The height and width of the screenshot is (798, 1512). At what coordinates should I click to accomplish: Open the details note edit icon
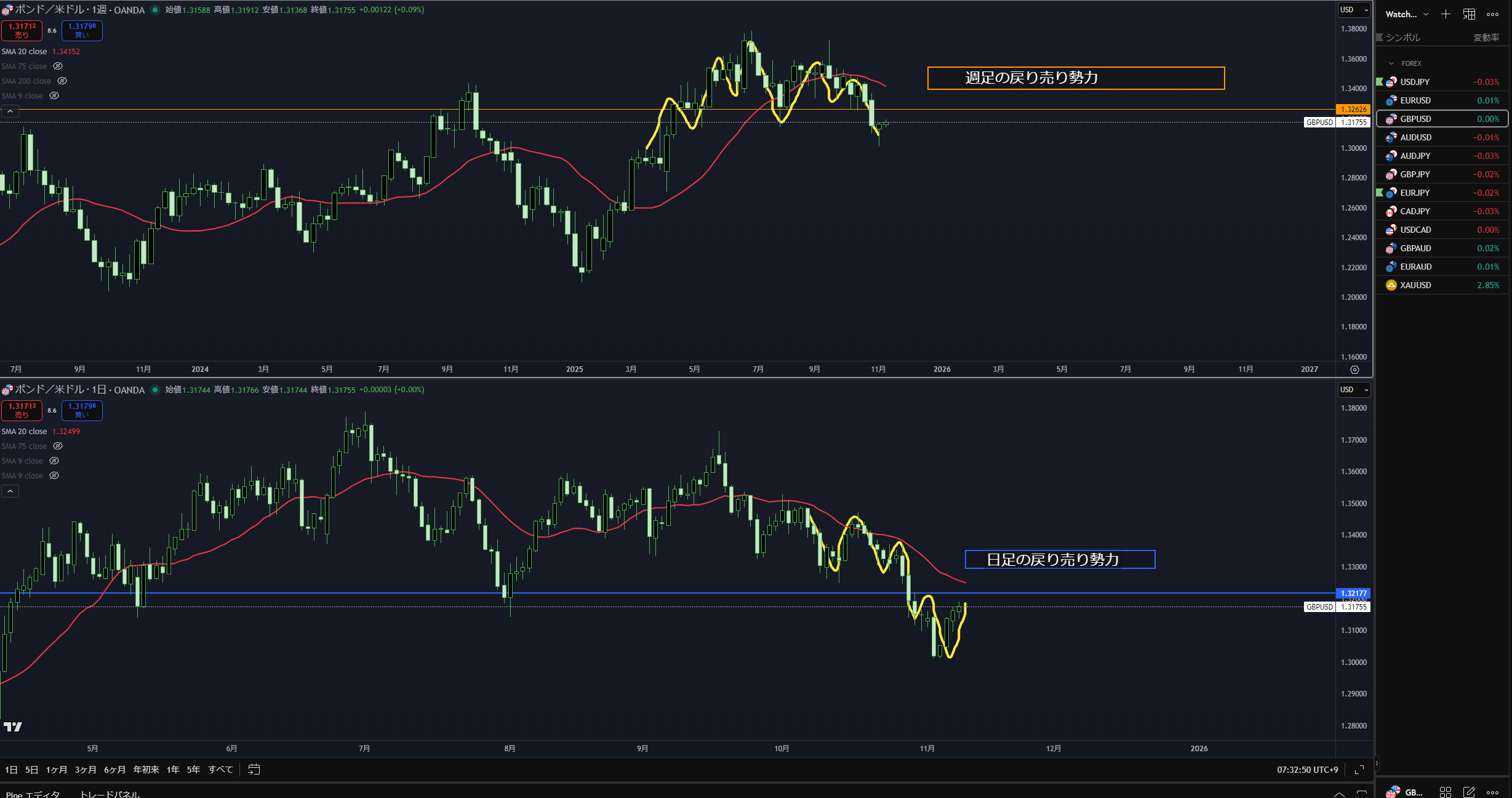1469,792
